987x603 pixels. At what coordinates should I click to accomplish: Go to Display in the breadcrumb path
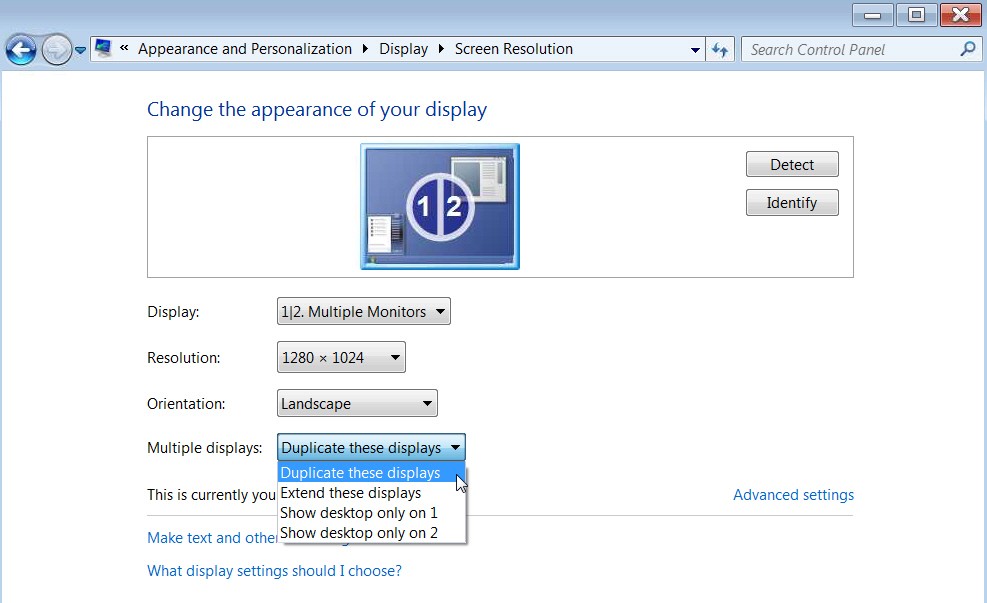pos(403,49)
